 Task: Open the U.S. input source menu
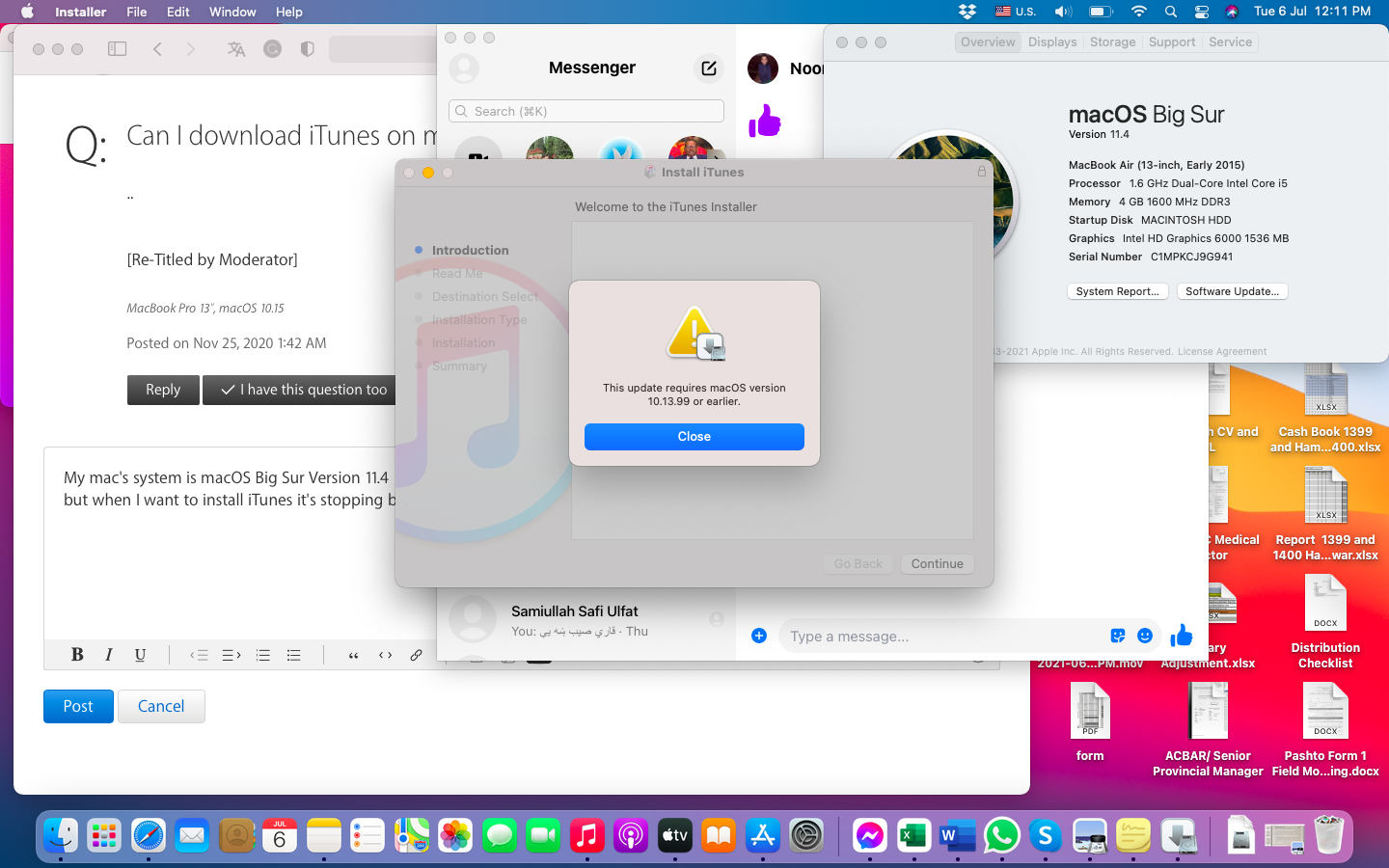[1016, 12]
